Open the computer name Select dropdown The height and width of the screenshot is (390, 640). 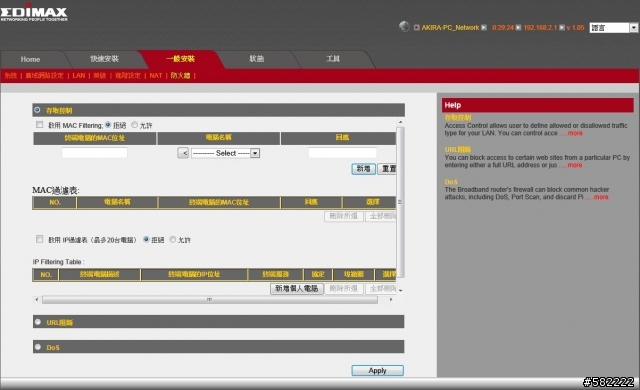(x=225, y=153)
